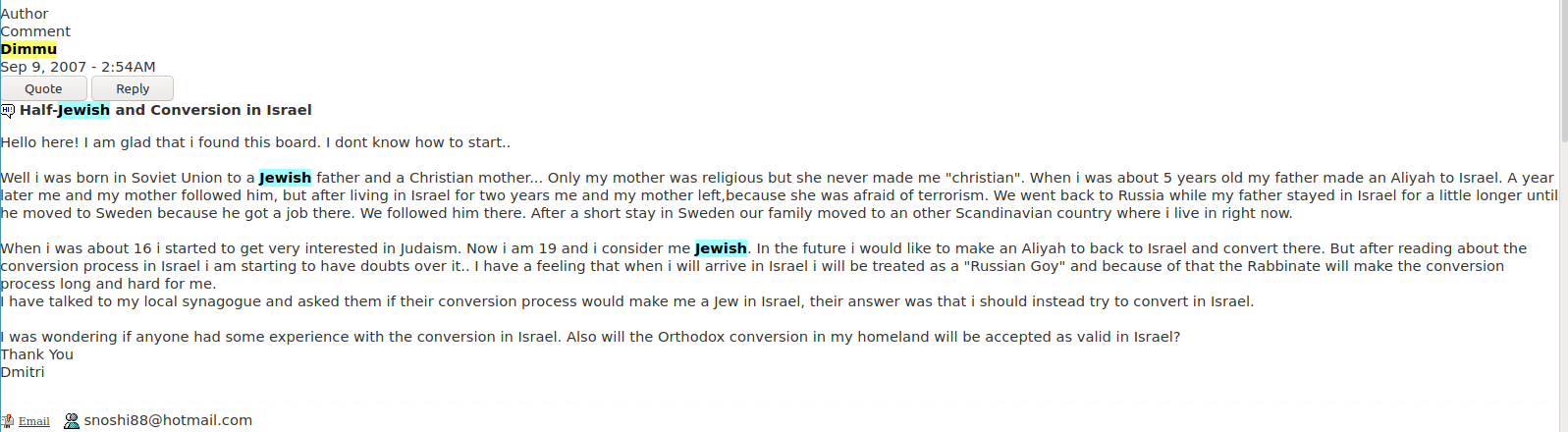The image size is (1568, 432).
Task: Click the Dmitri signature line
Action: pos(23,372)
